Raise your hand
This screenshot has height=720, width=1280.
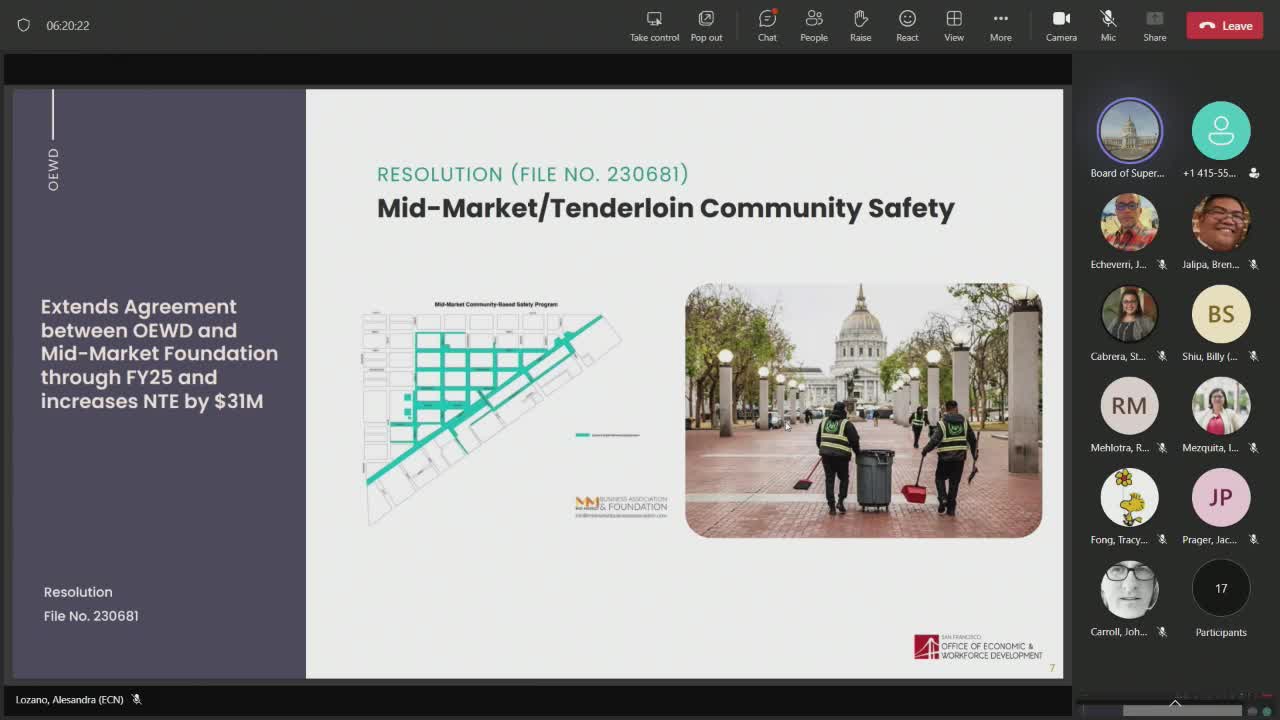click(860, 24)
